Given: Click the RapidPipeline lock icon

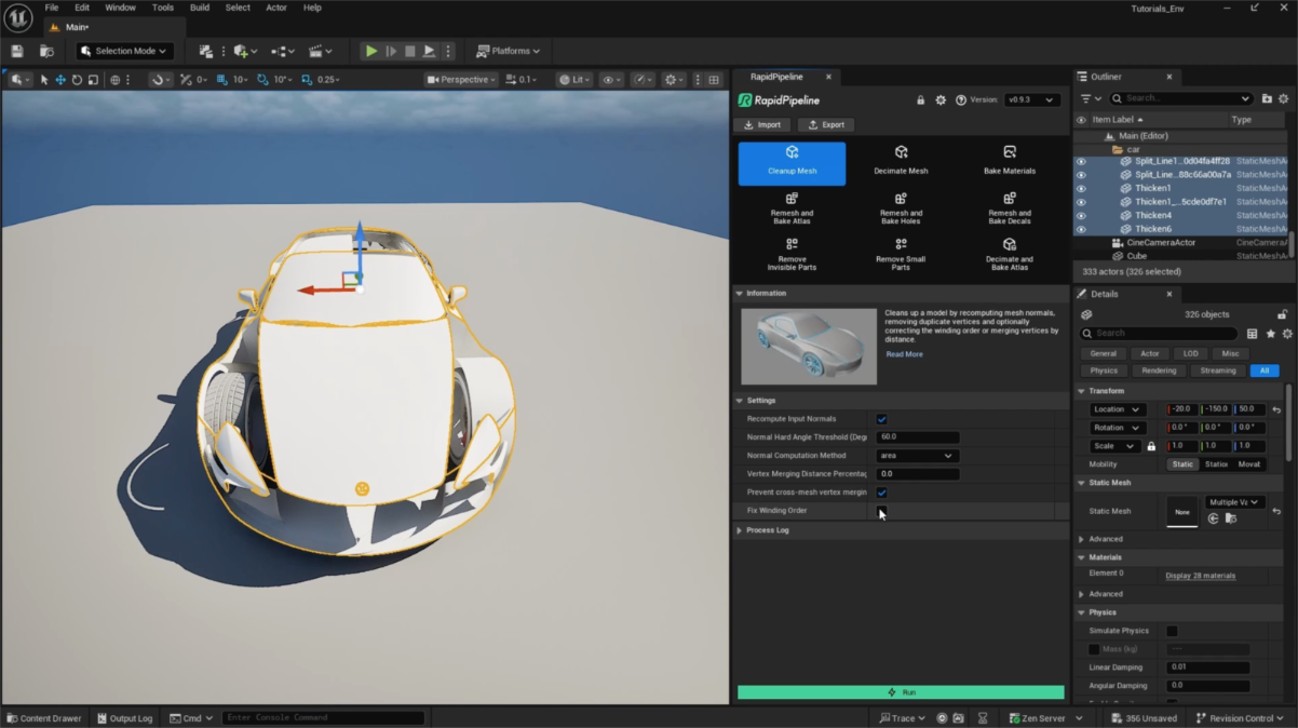Looking at the screenshot, I should pyautogui.click(x=921, y=100).
